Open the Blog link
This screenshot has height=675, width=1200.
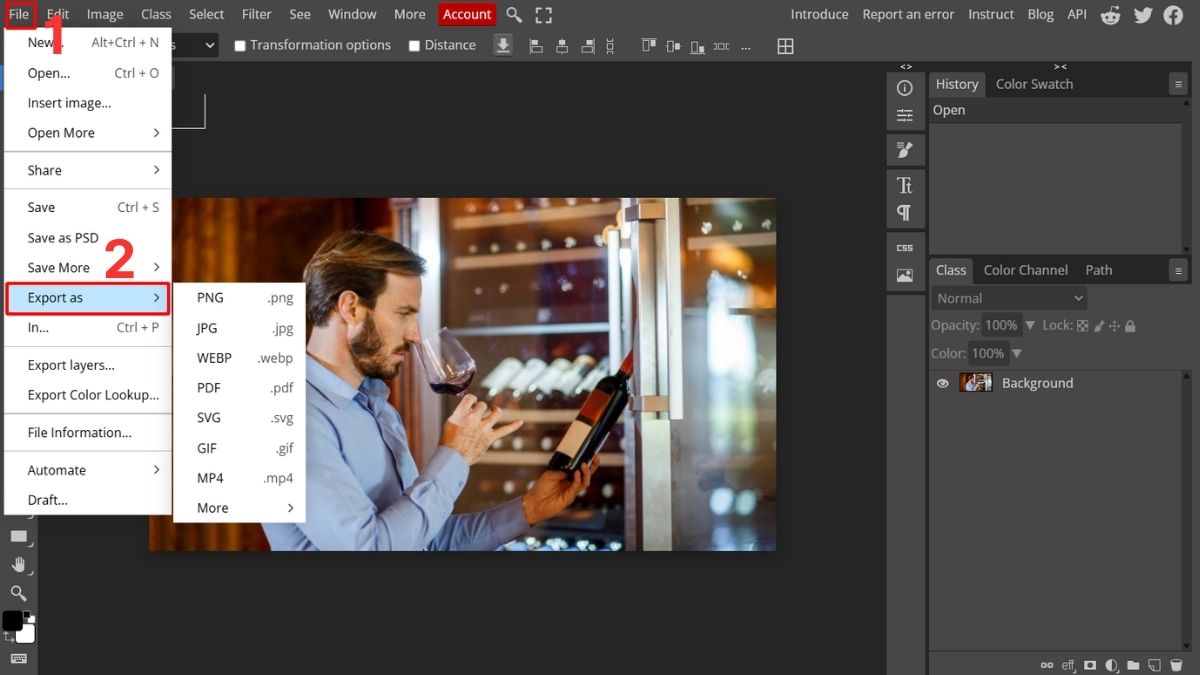[1040, 14]
